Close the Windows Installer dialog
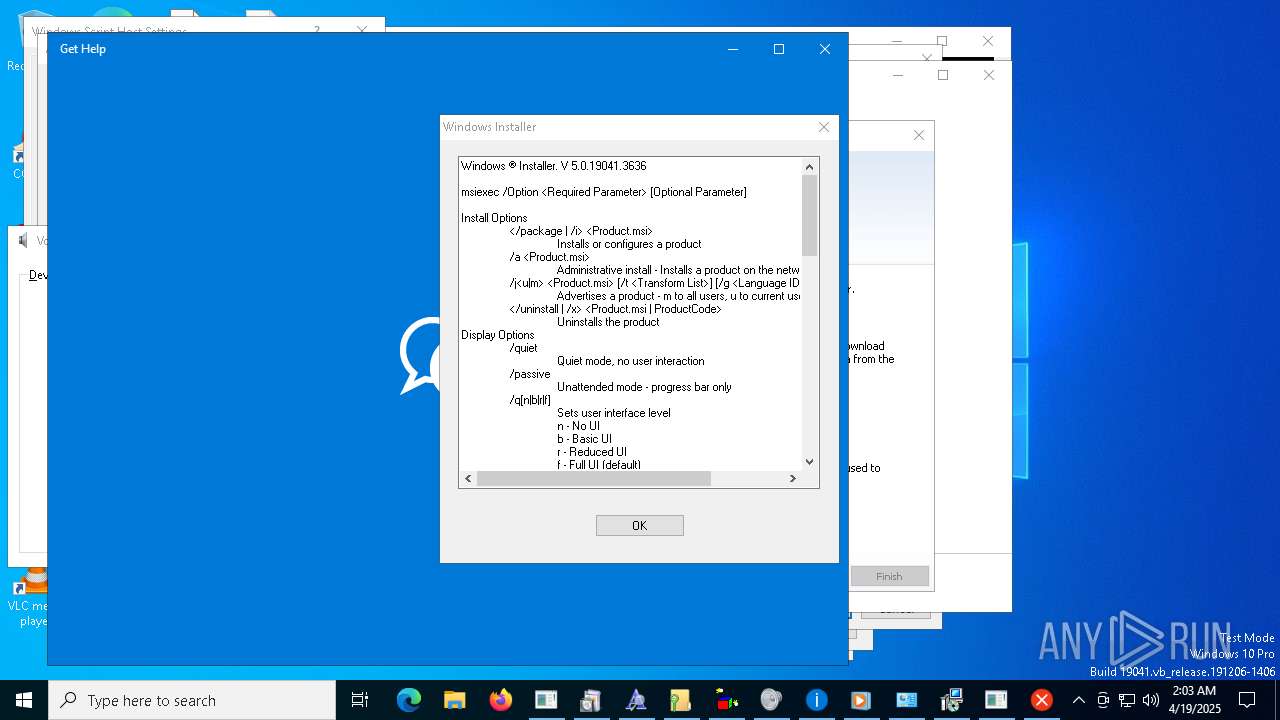Image resolution: width=1280 pixels, height=720 pixels. click(824, 127)
